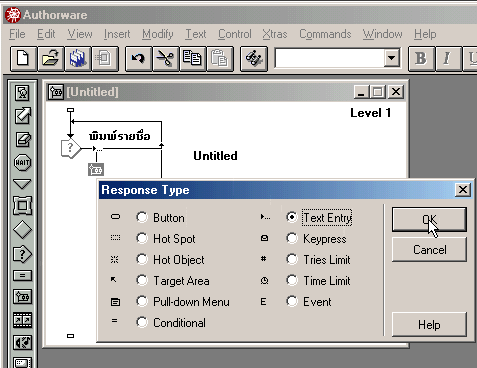Image resolution: width=477 pixels, height=368 pixels.
Task: Minimize the Untitled design window
Action: click(x=361, y=92)
